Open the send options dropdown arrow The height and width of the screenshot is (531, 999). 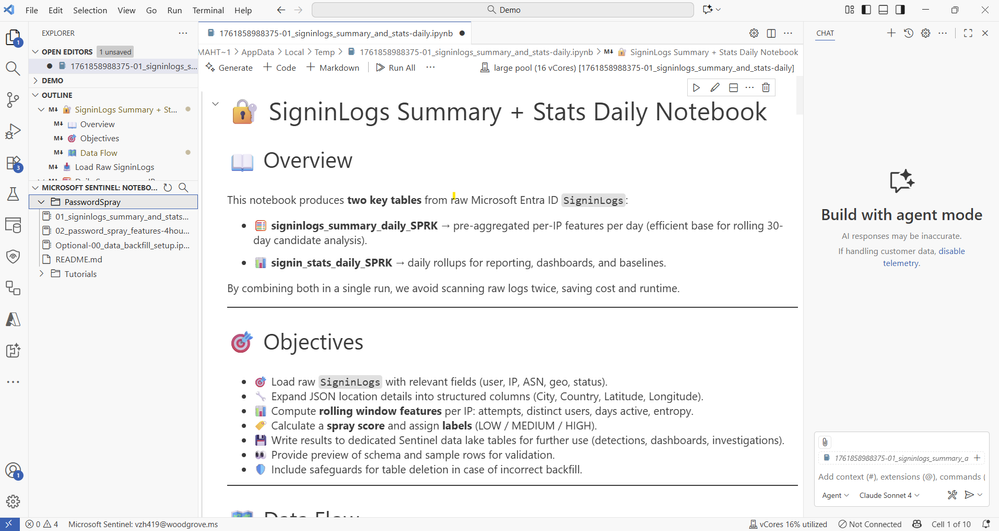click(x=980, y=495)
